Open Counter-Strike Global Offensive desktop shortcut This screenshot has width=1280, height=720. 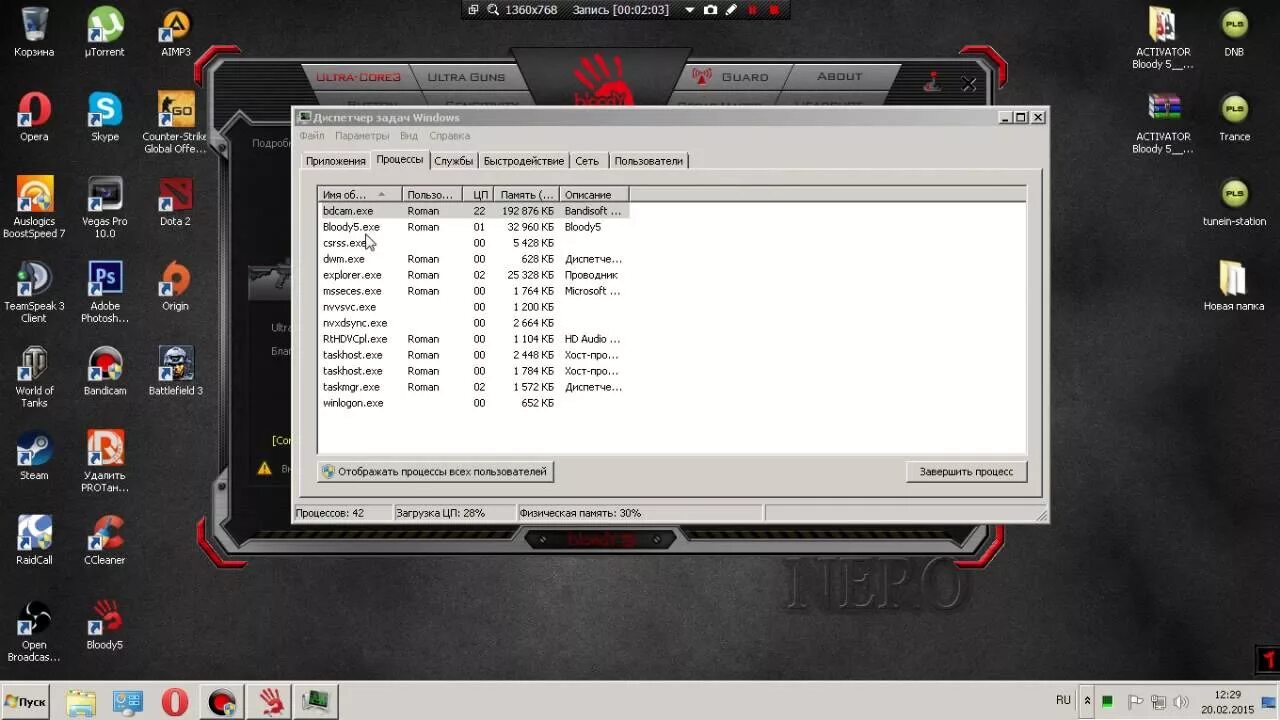(175, 122)
